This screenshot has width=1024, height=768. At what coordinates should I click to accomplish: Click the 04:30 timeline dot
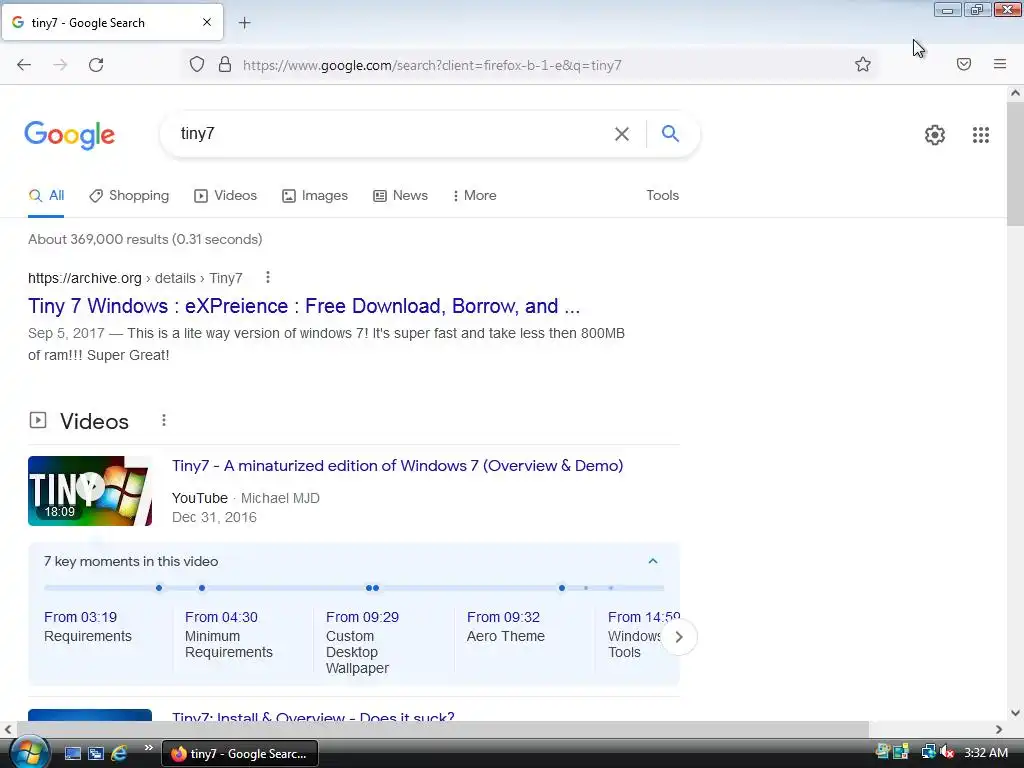coord(202,588)
